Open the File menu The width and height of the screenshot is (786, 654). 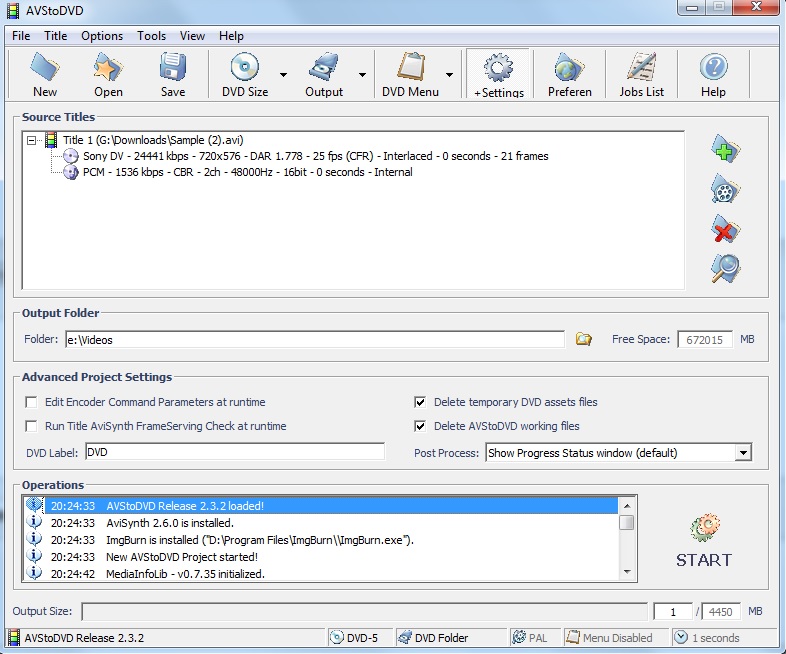pos(21,36)
